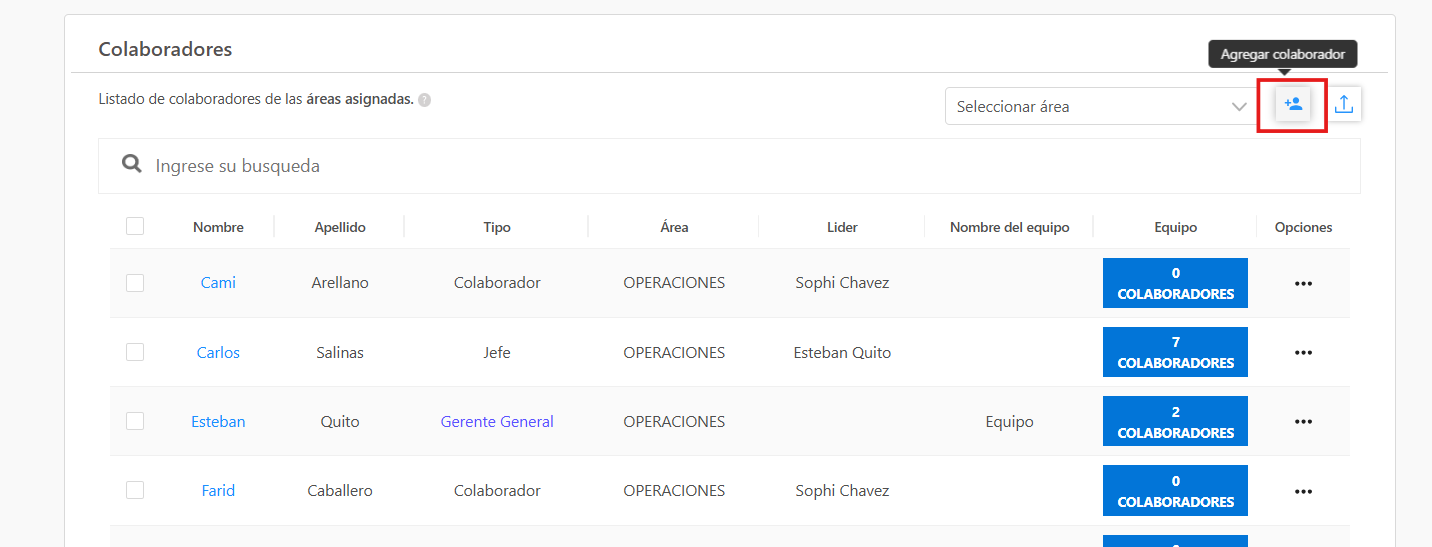Viewport: 1432px width, 547px height.
Task: Click Sophi Chavez in Cami's row
Action: [842, 283]
